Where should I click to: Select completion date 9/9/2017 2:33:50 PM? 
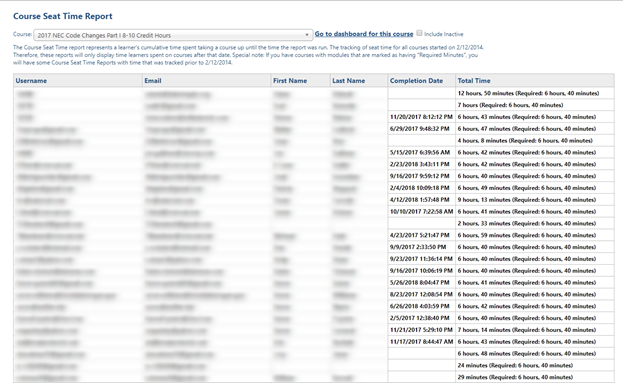pos(421,247)
